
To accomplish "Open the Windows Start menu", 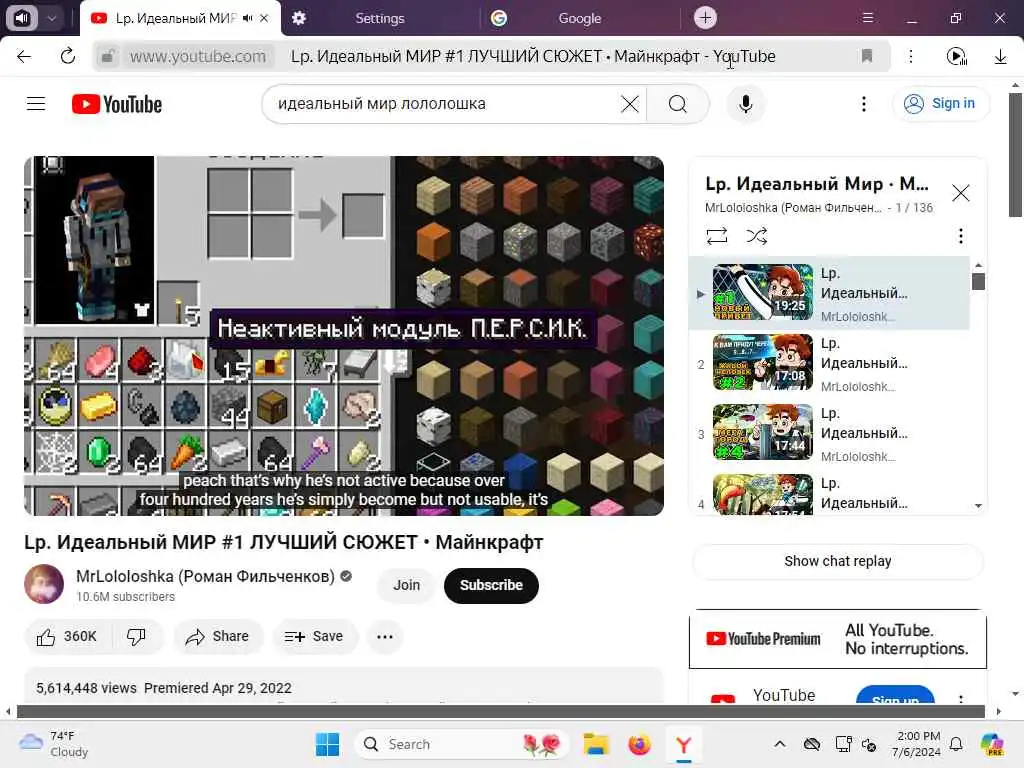I will pyautogui.click(x=327, y=744).
